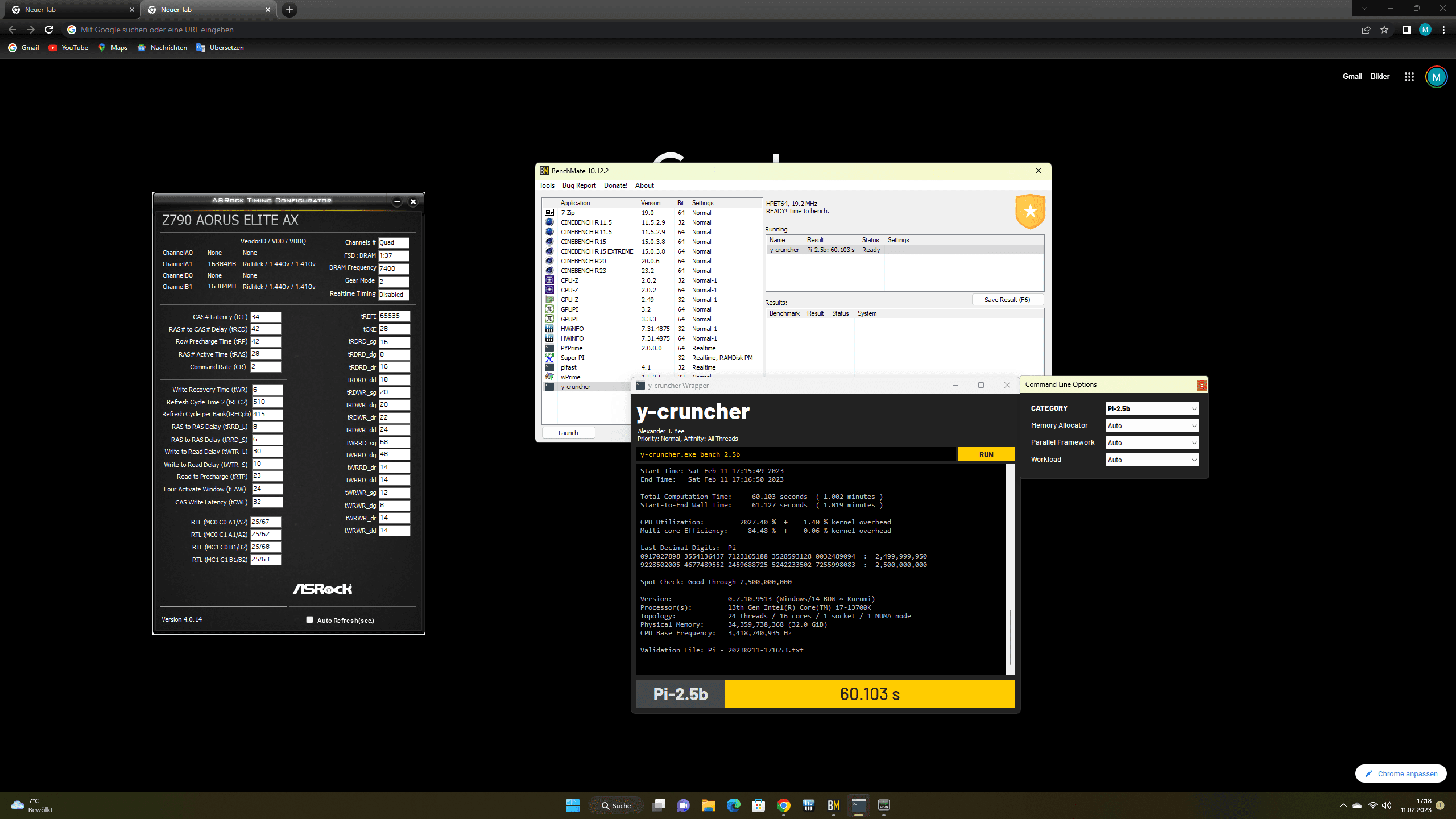Show hidden system tray icons

point(1343,805)
